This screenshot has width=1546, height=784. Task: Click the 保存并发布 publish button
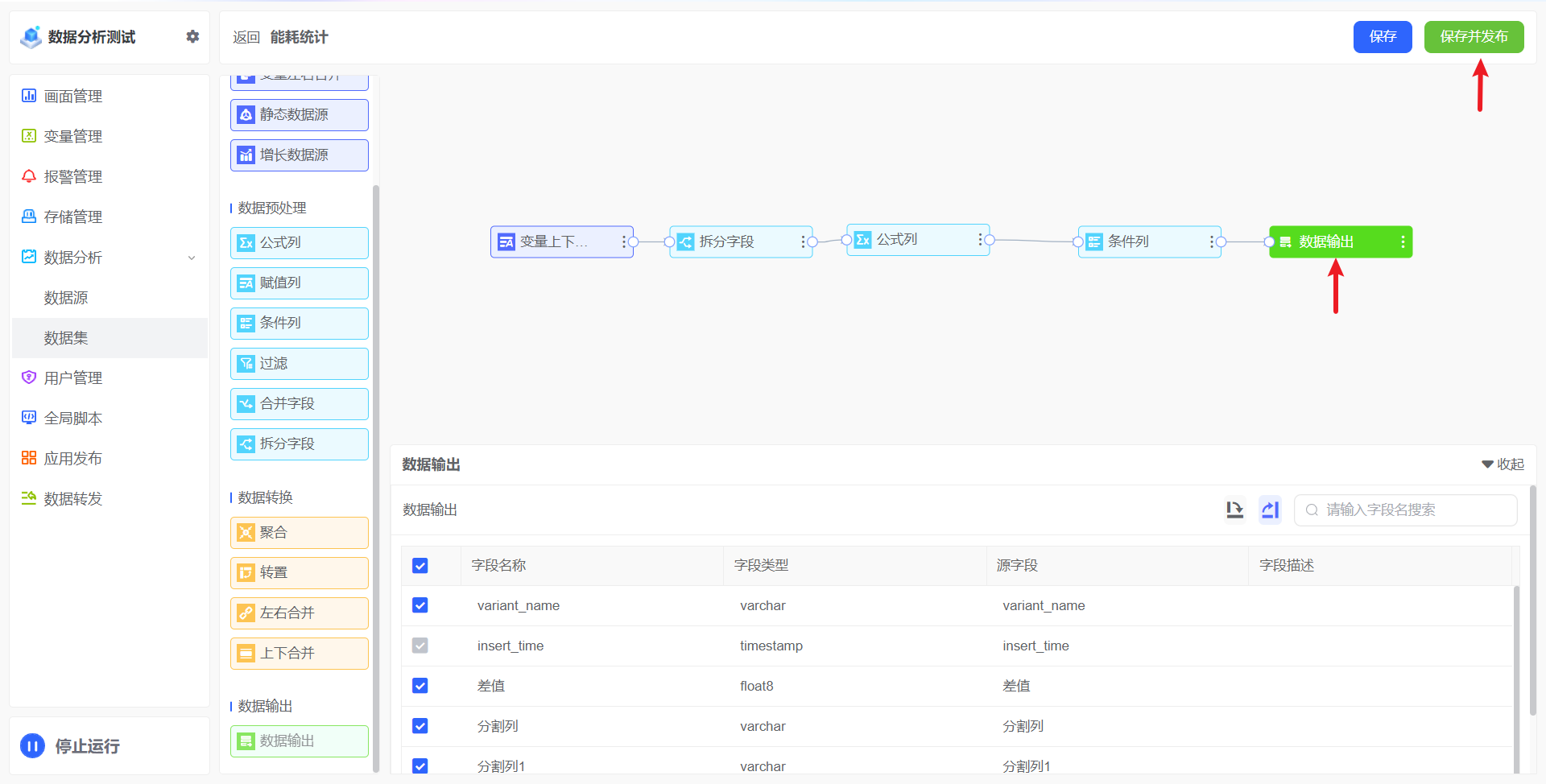tap(1474, 36)
